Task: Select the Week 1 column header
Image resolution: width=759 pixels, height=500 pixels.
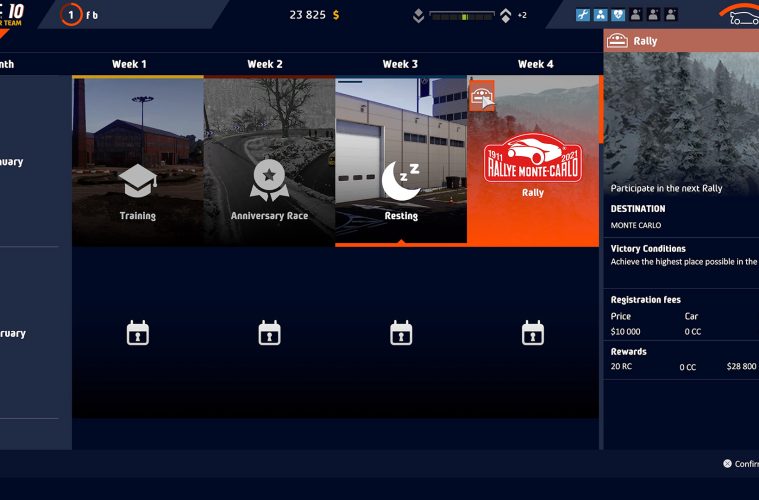Action: [129, 64]
